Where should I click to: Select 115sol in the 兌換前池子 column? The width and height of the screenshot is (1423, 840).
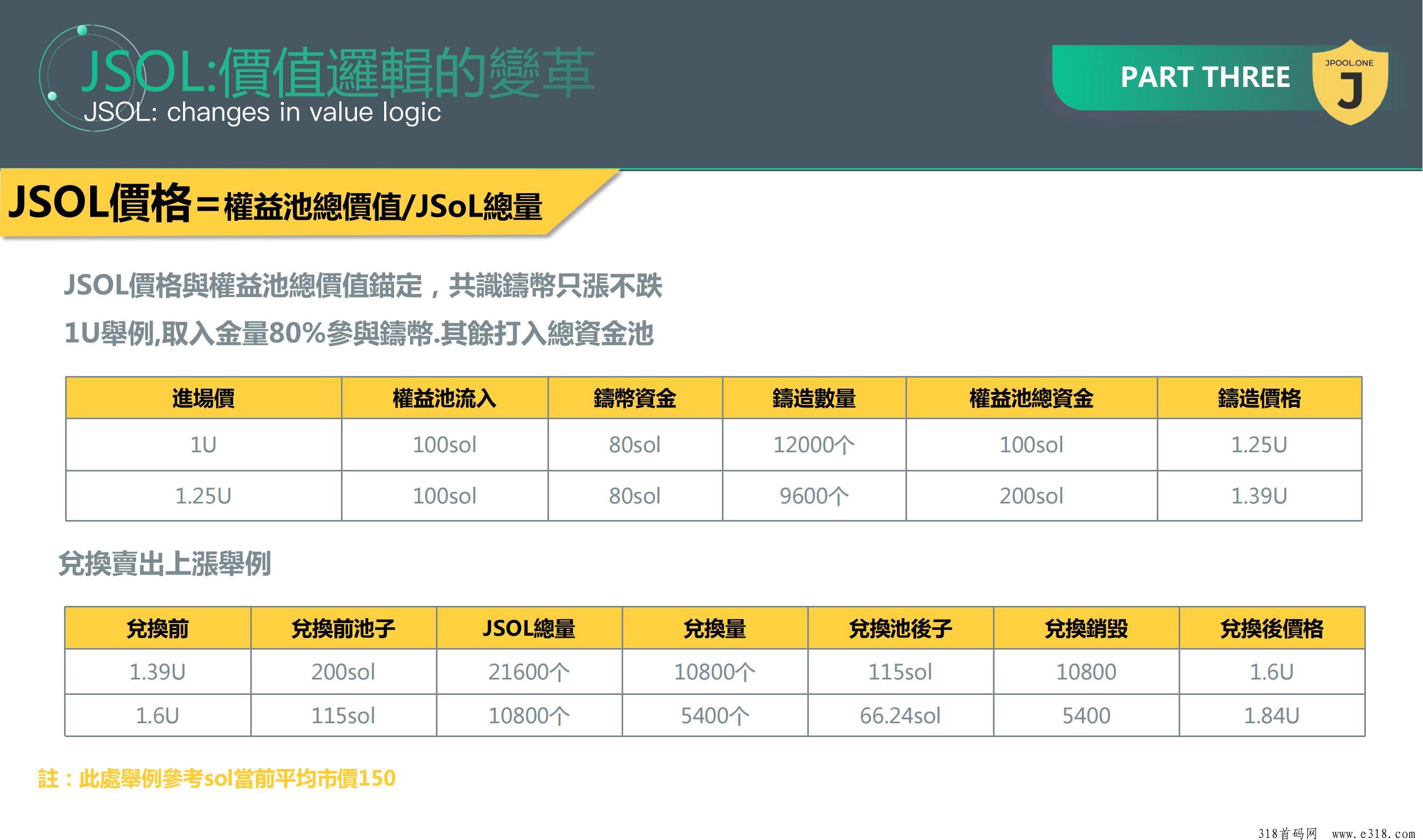click(x=343, y=716)
